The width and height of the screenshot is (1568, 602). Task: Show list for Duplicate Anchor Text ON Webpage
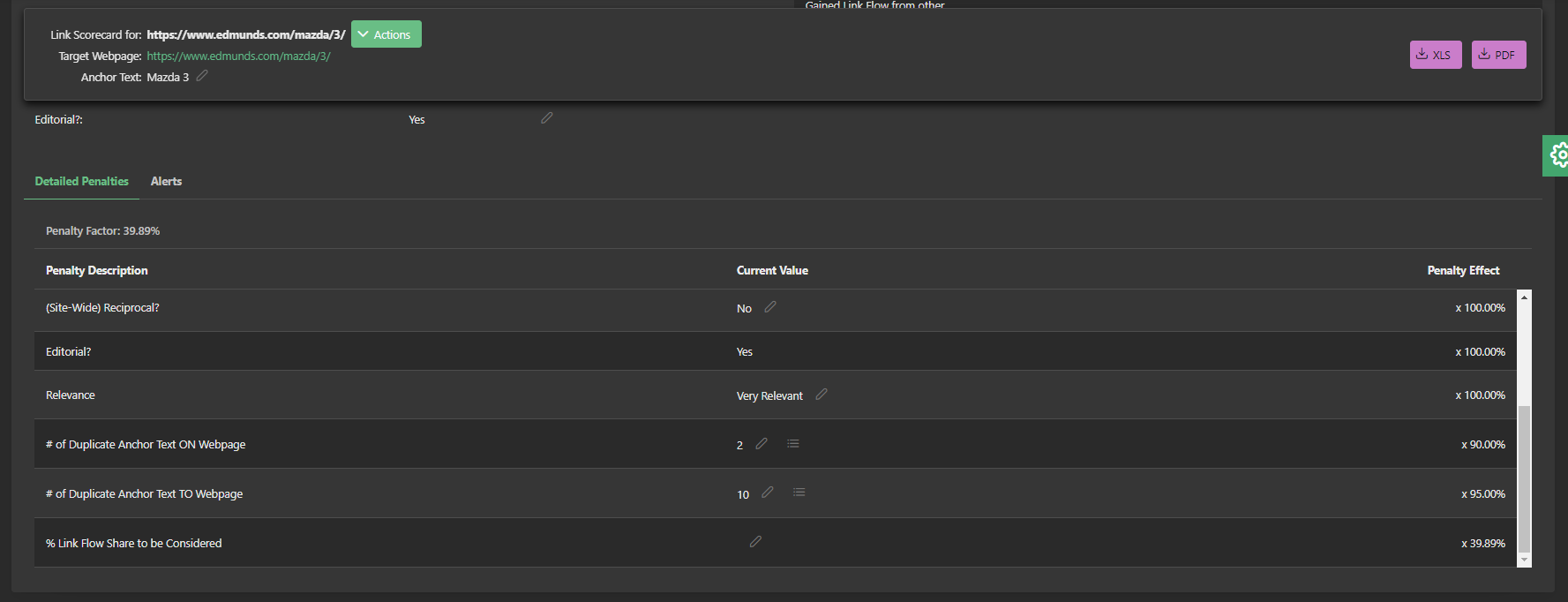[x=793, y=444]
